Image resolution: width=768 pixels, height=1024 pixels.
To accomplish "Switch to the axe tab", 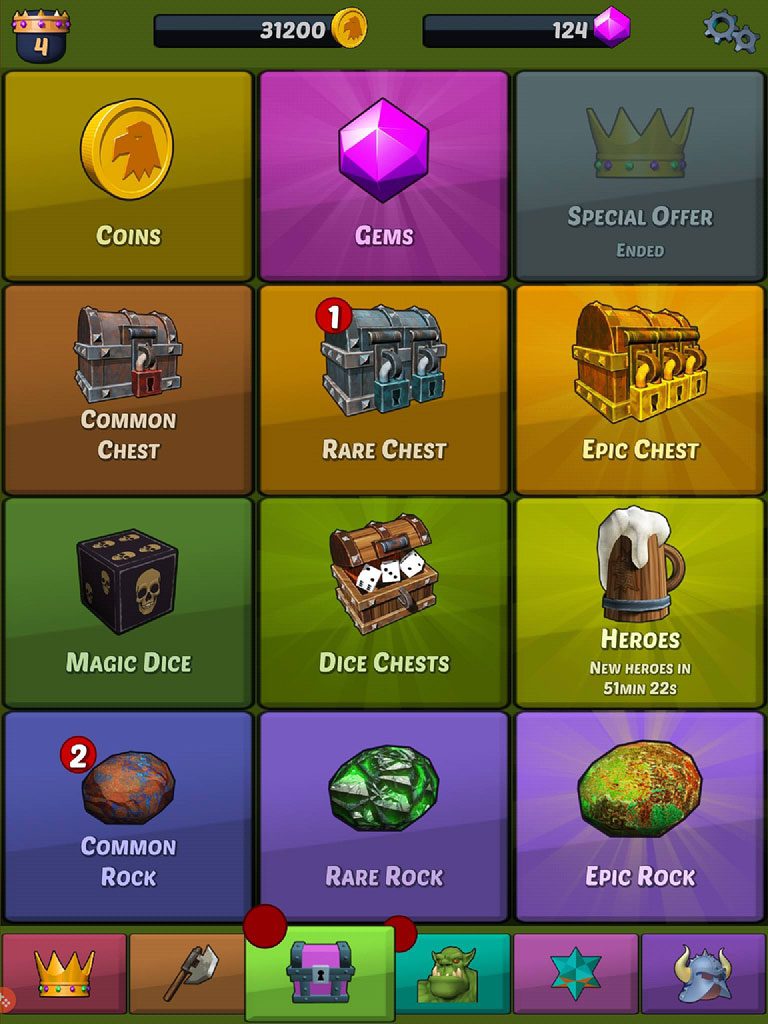I will tap(189, 974).
